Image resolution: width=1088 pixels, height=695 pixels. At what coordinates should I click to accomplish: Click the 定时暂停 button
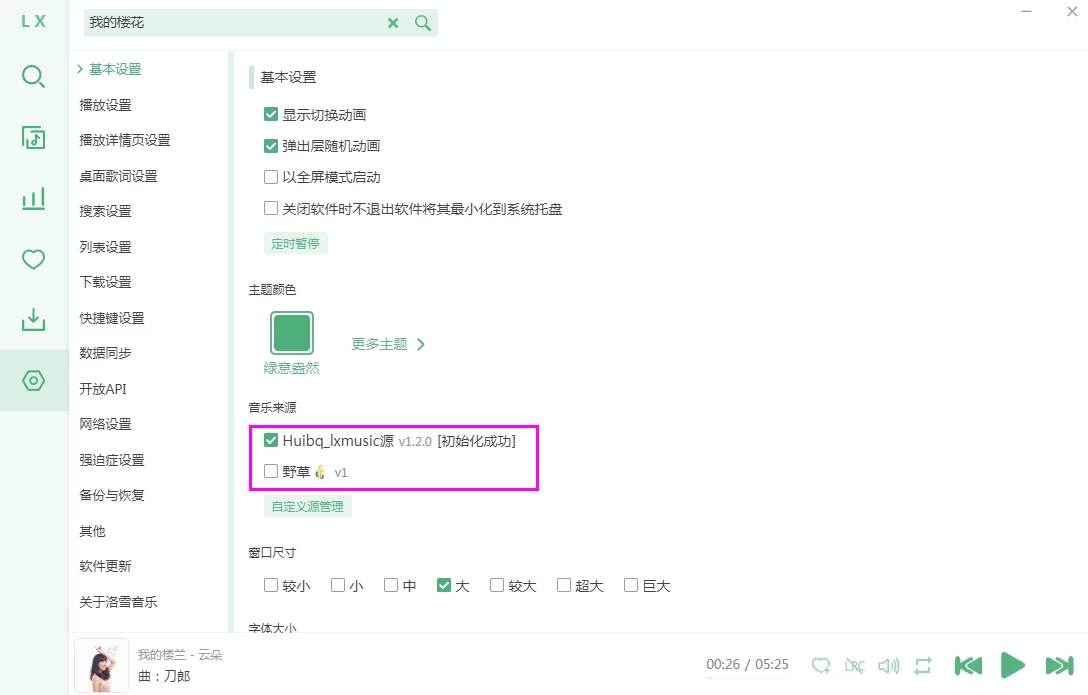click(x=295, y=242)
